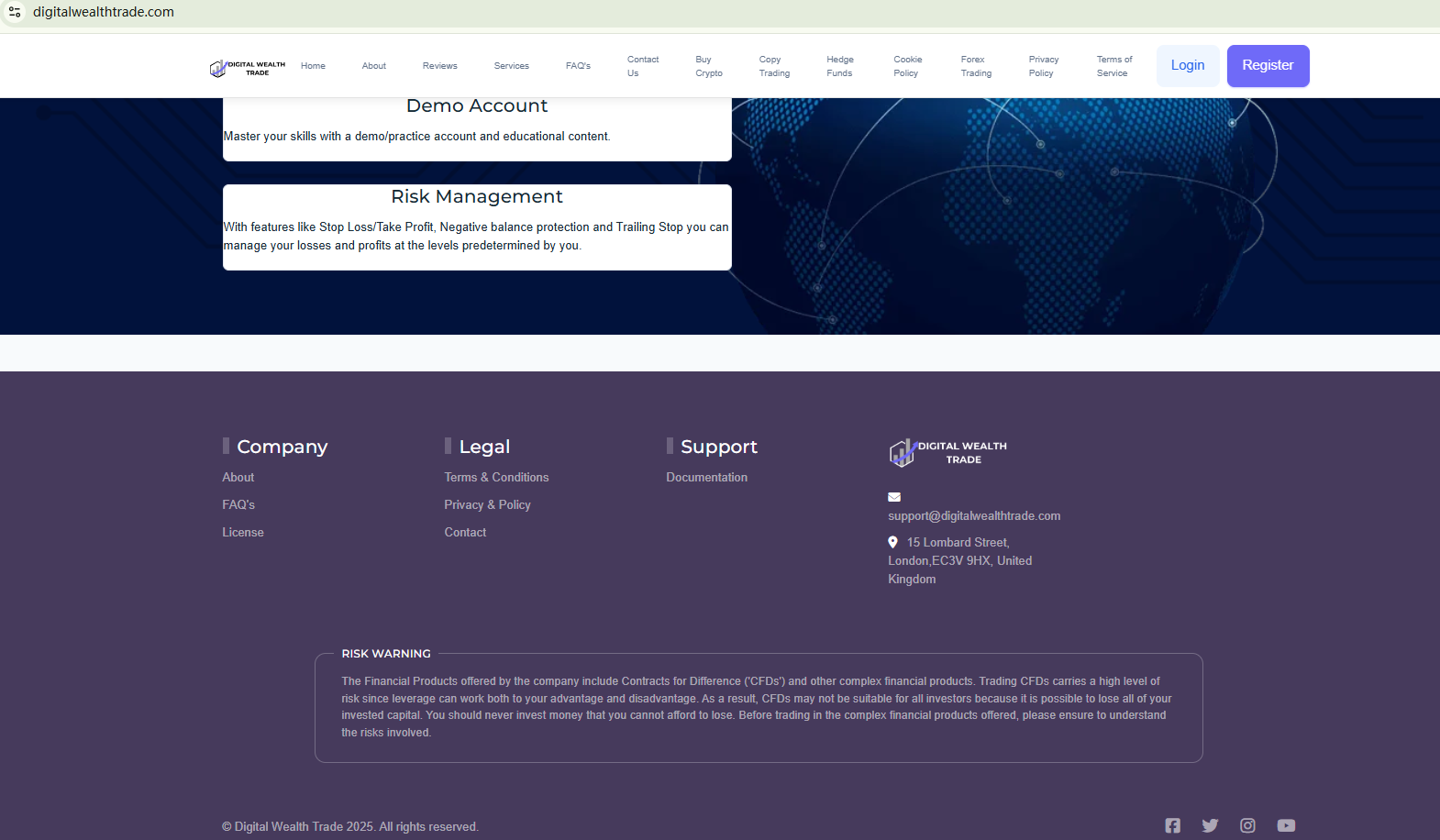Open the Twitter social icon in footer

tap(1210, 825)
